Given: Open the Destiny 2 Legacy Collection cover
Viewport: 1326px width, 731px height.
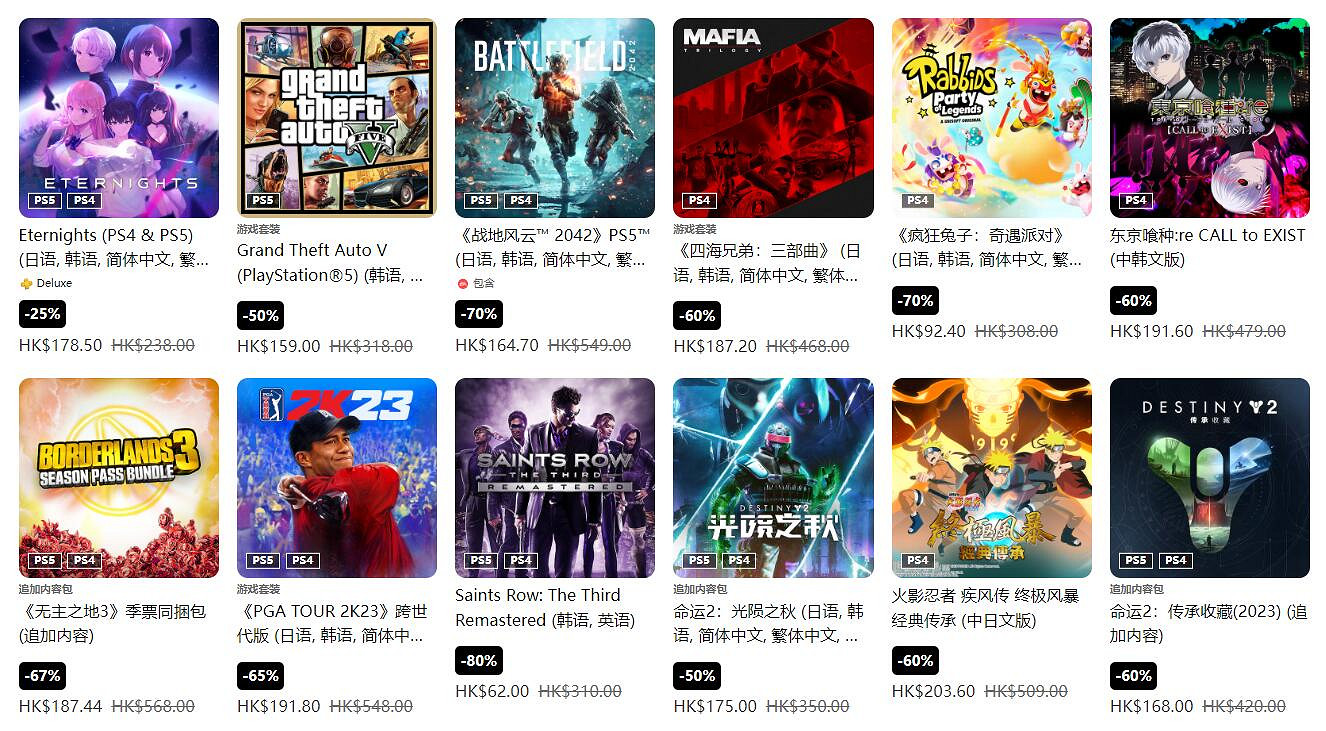Looking at the screenshot, I should pyautogui.click(x=1210, y=478).
